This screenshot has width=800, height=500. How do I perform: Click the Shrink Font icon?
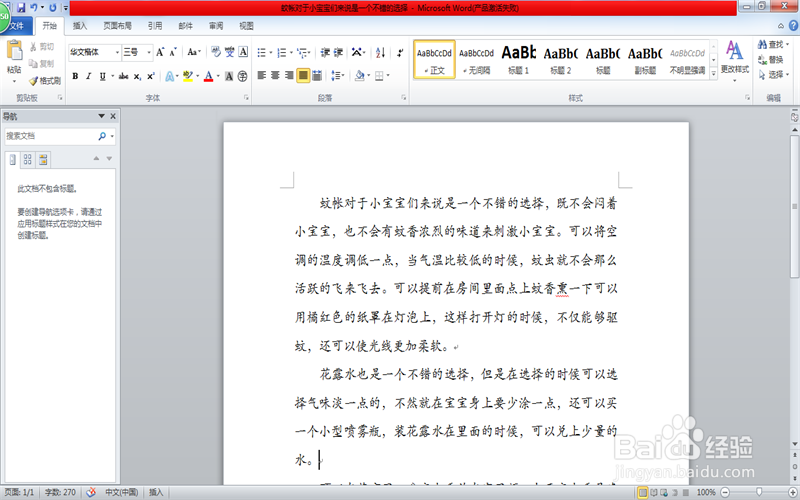173,52
